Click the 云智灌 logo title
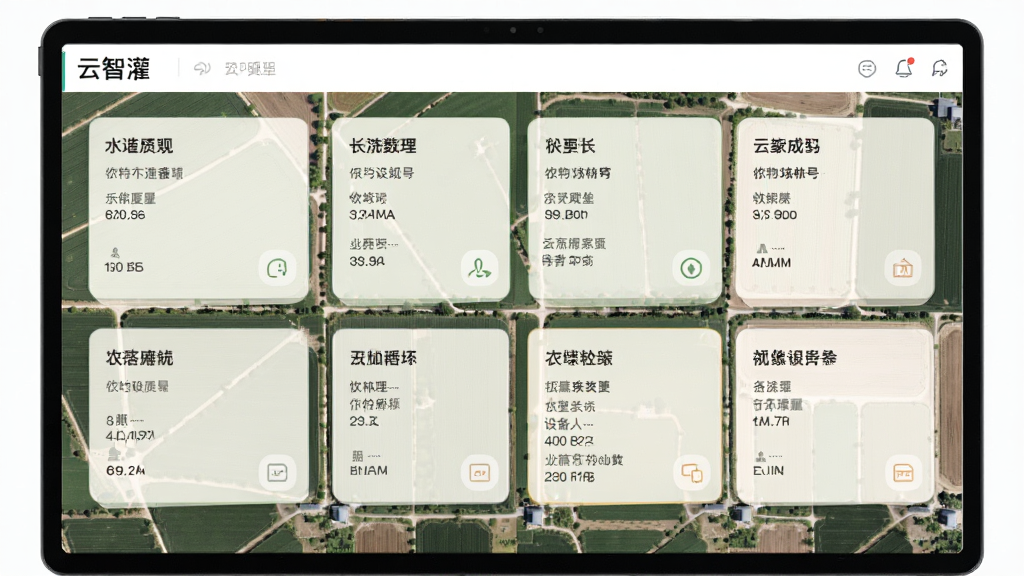The height and width of the screenshot is (576, 1024). pyautogui.click(x=114, y=69)
